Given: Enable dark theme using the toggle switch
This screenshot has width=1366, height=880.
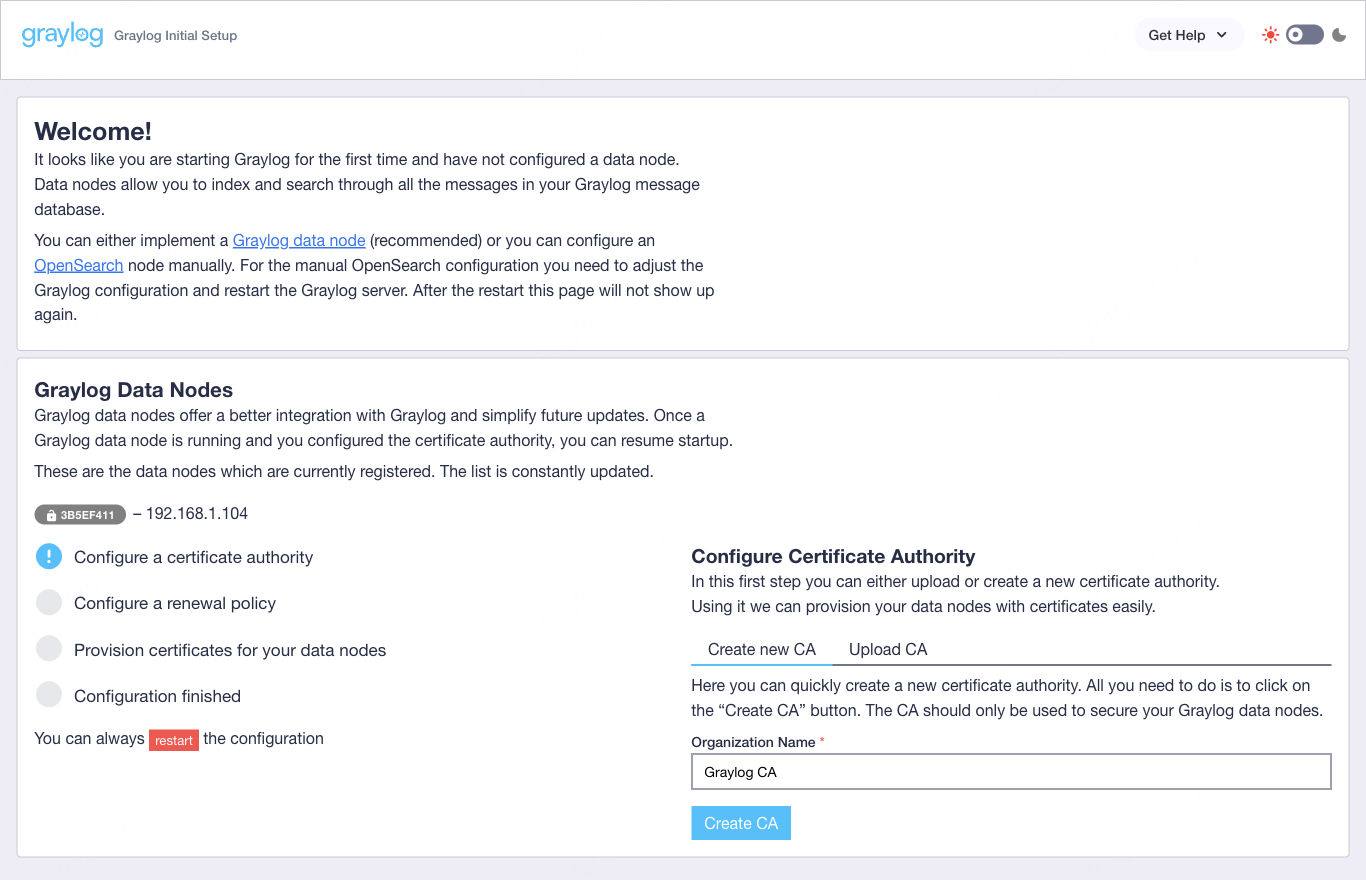Looking at the screenshot, I should (x=1304, y=33).
